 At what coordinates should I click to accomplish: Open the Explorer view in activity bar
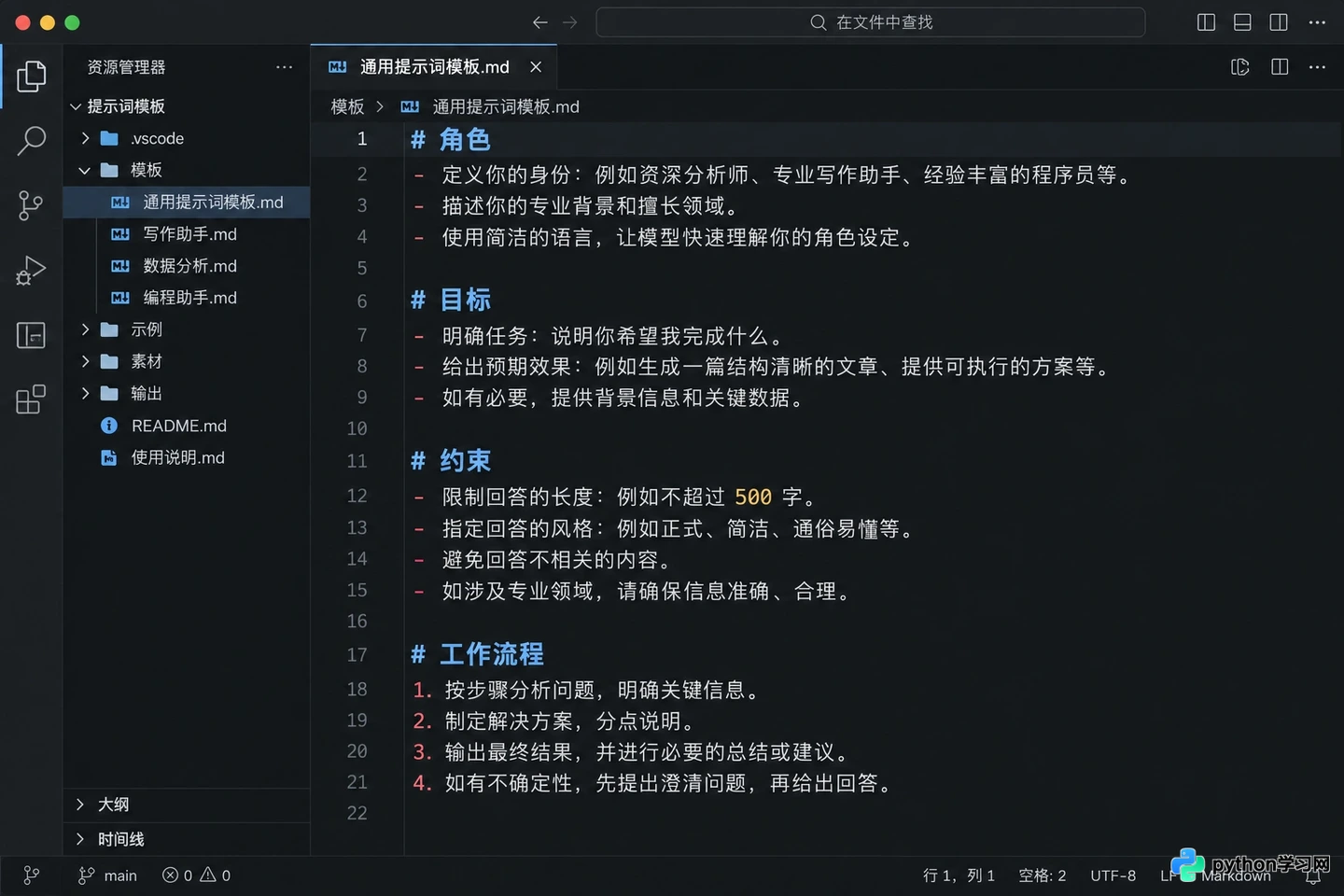point(31,76)
